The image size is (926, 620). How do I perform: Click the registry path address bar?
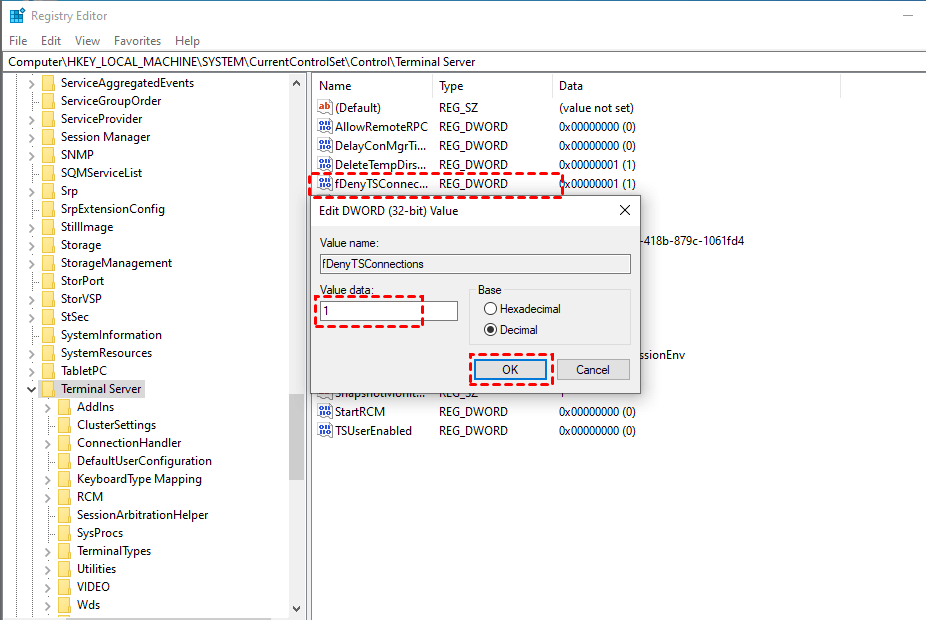coord(463,62)
